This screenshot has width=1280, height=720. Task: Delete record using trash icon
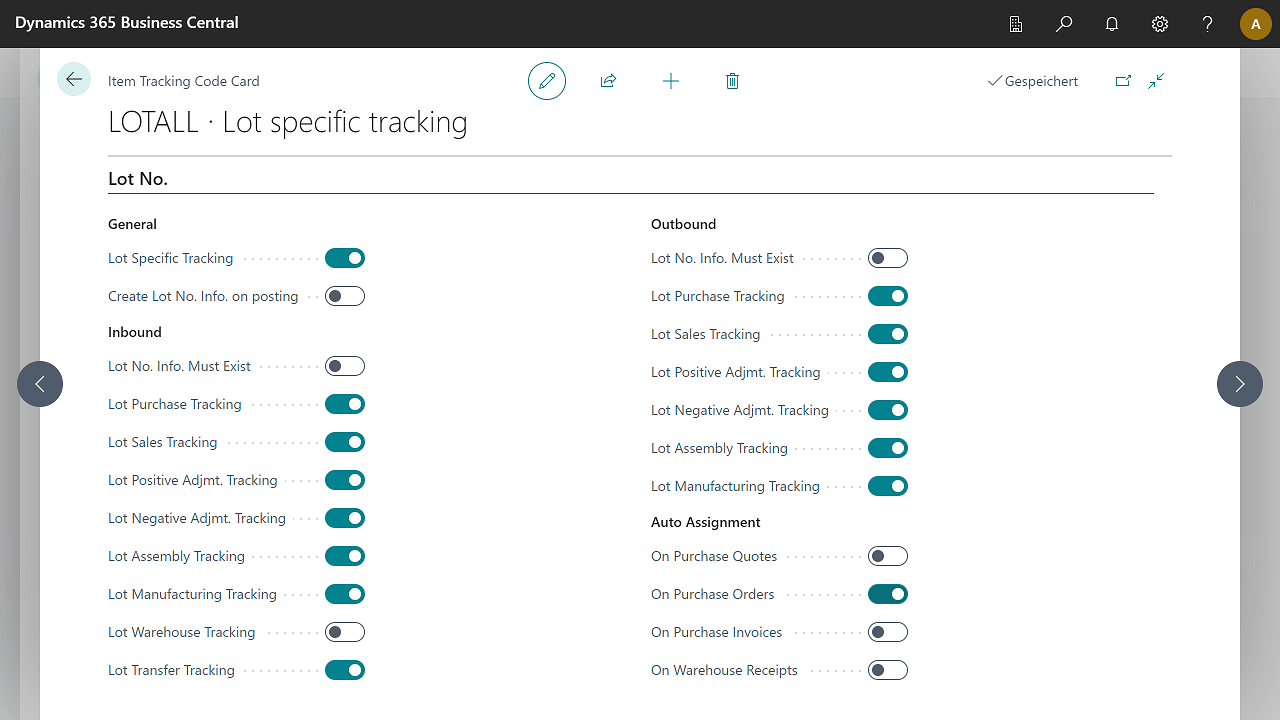[732, 81]
